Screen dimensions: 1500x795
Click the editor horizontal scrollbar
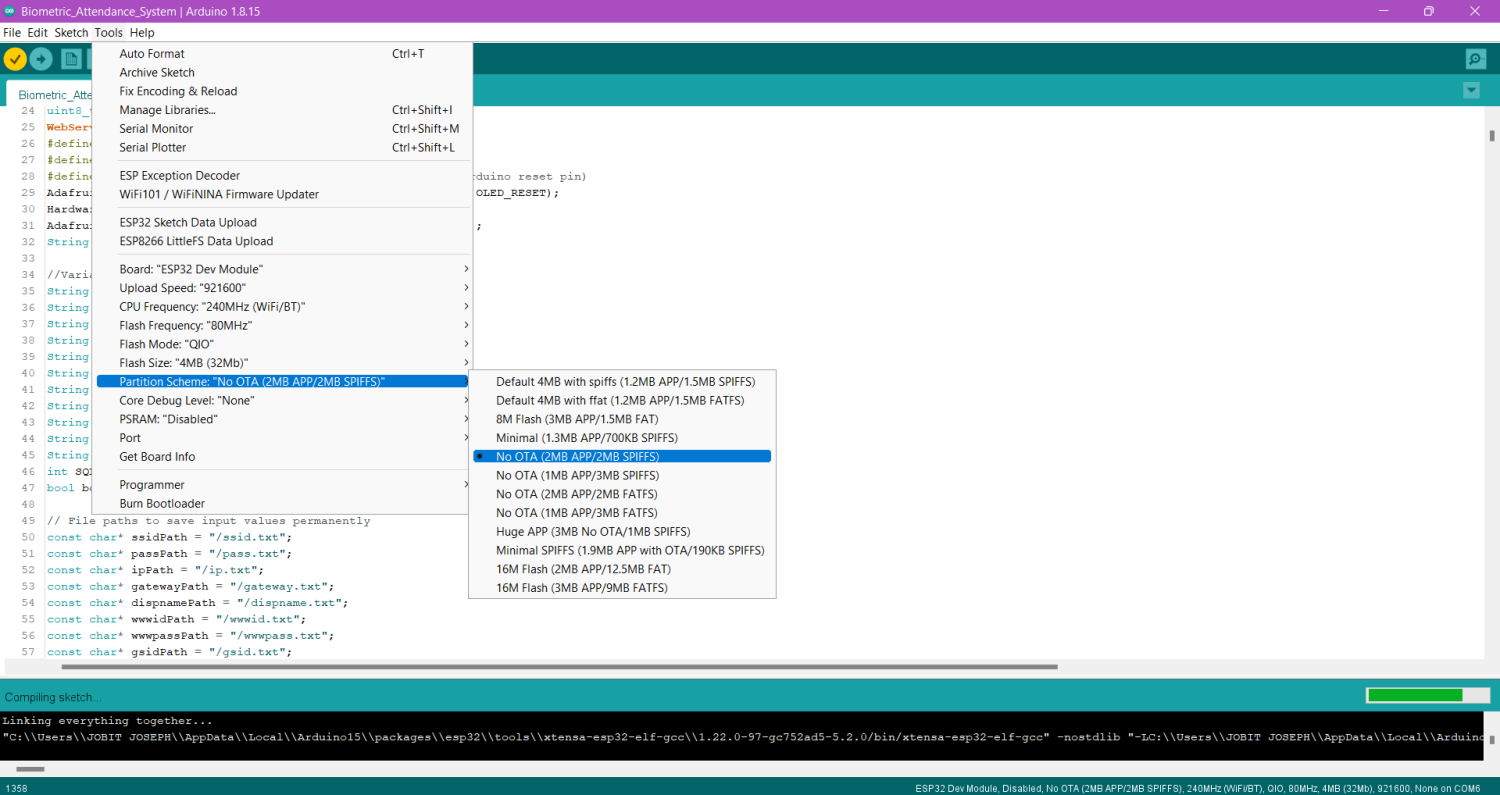[x=558, y=666]
